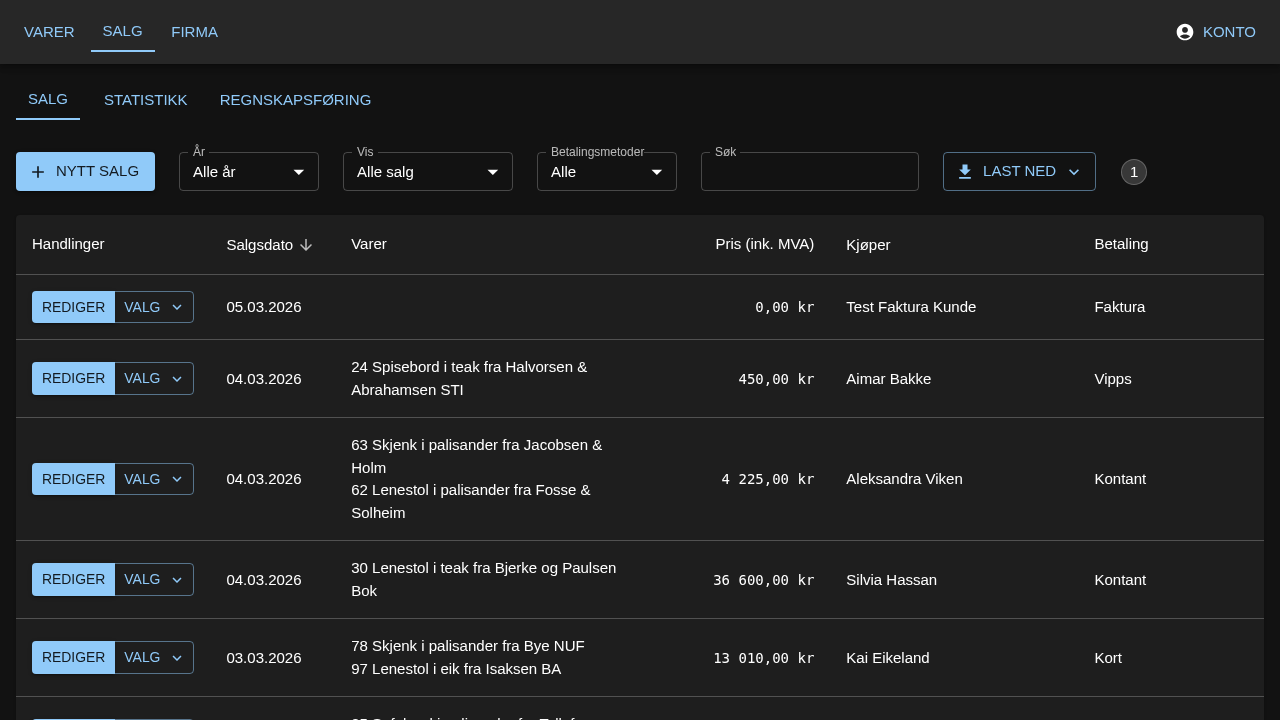Click the price 13 010,00 kr
Image resolution: width=1280 pixels, height=720 pixels.
[x=764, y=658]
